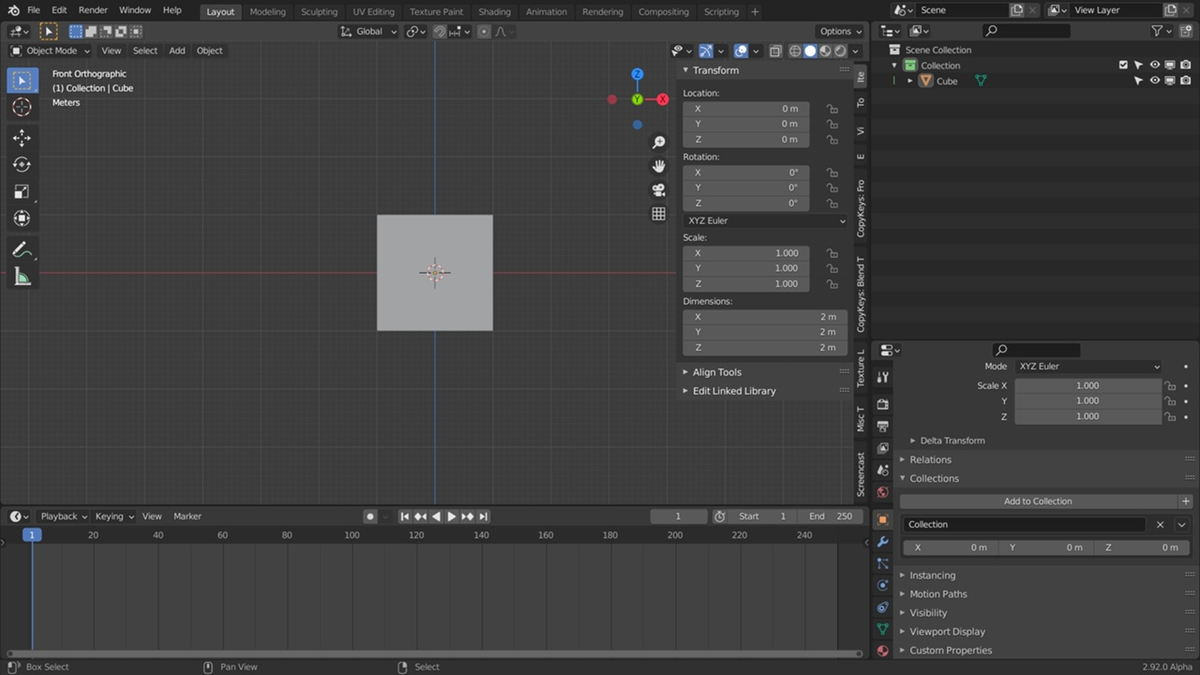Select the Annotate tool
Image resolution: width=1200 pixels, height=675 pixels.
[22, 249]
